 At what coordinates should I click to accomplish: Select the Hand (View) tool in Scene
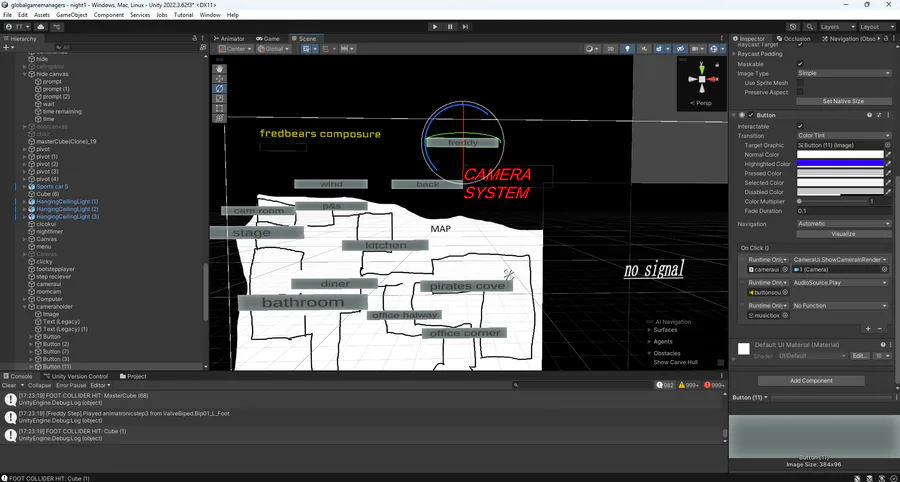pyautogui.click(x=219, y=69)
